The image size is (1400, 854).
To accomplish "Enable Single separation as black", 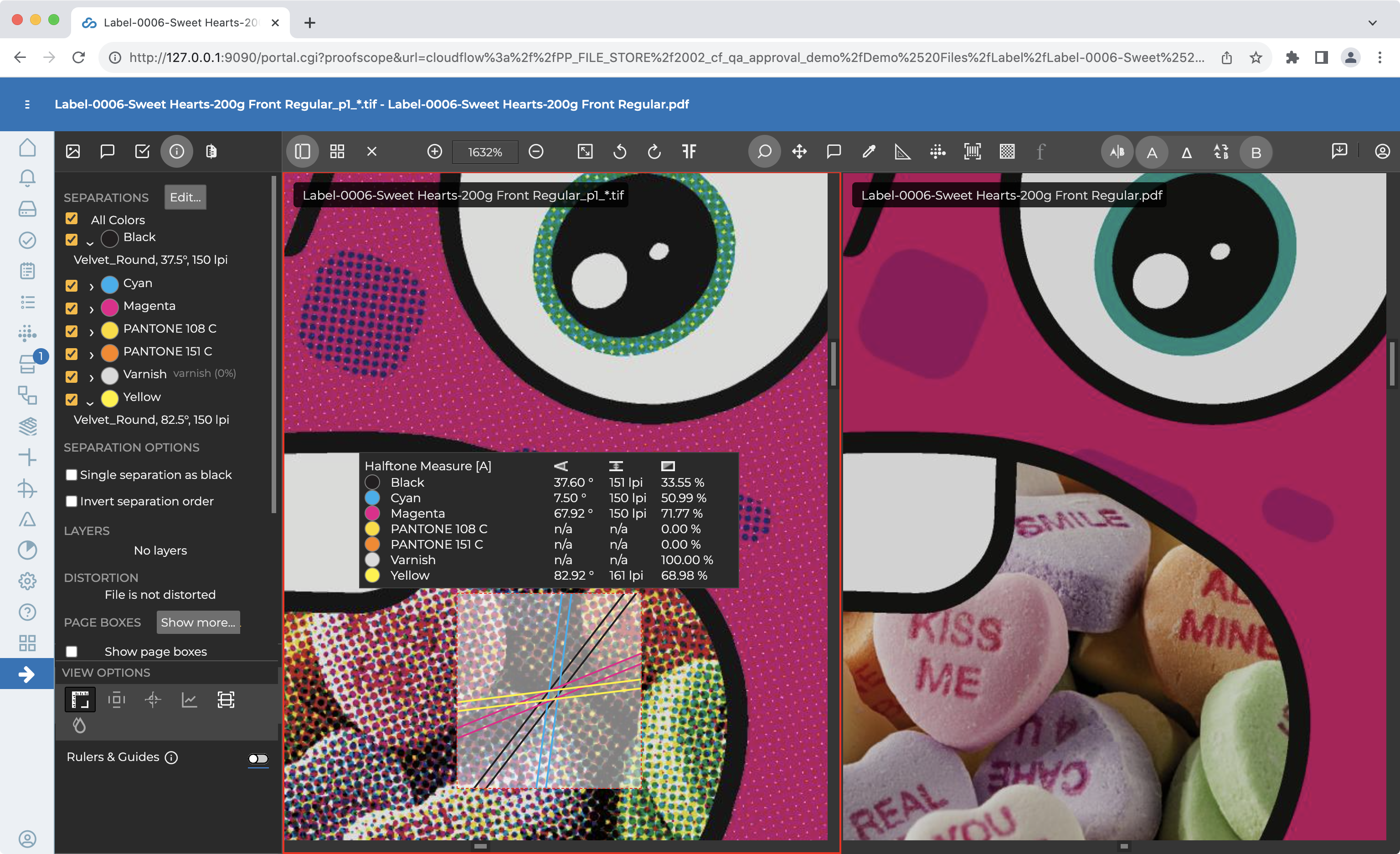I will point(72,474).
